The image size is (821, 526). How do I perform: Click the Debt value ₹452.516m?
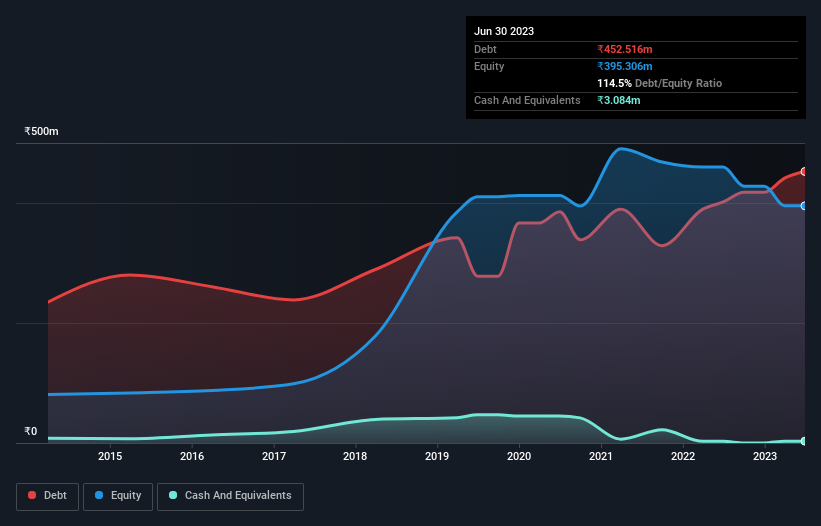[x=625, y=49]
